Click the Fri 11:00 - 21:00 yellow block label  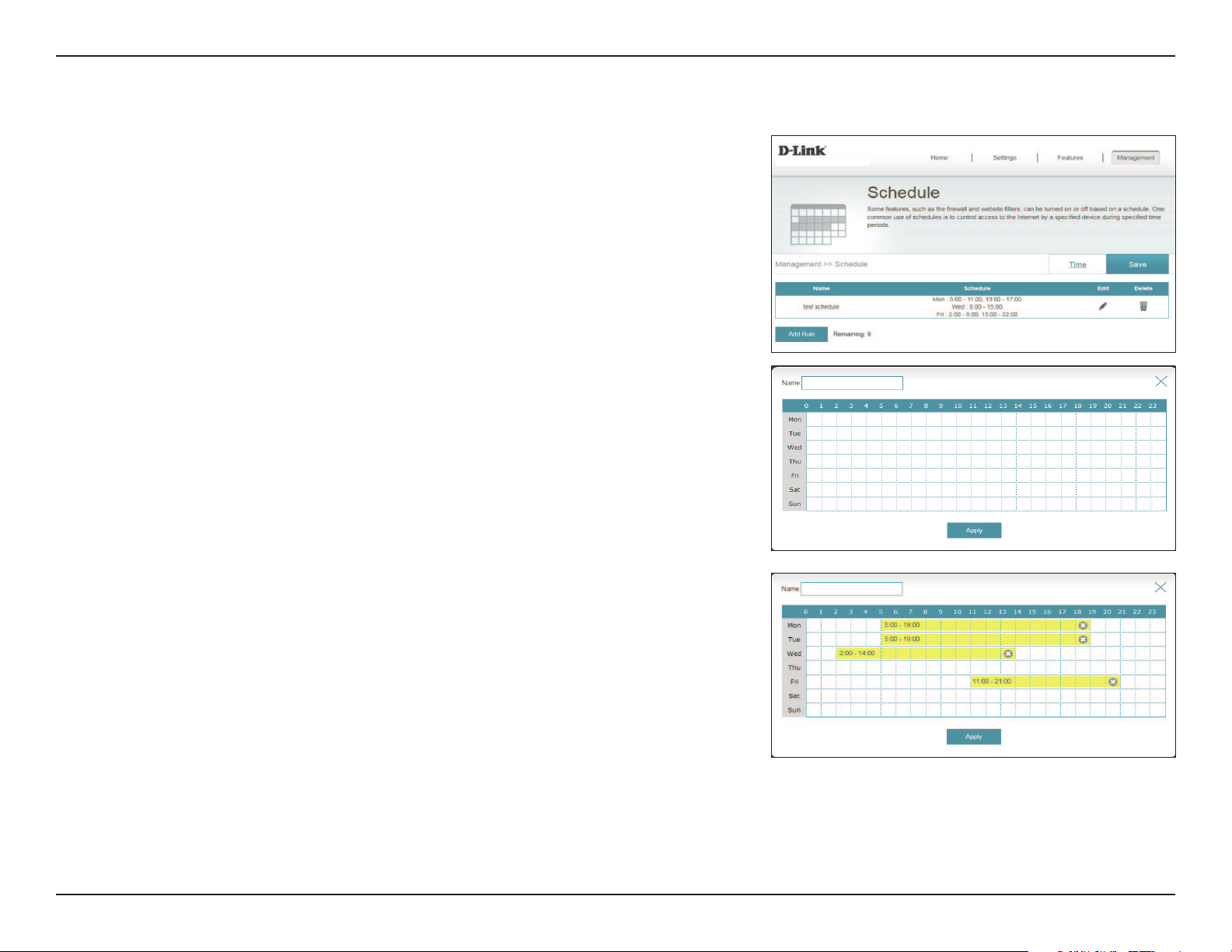click(992, 682)
